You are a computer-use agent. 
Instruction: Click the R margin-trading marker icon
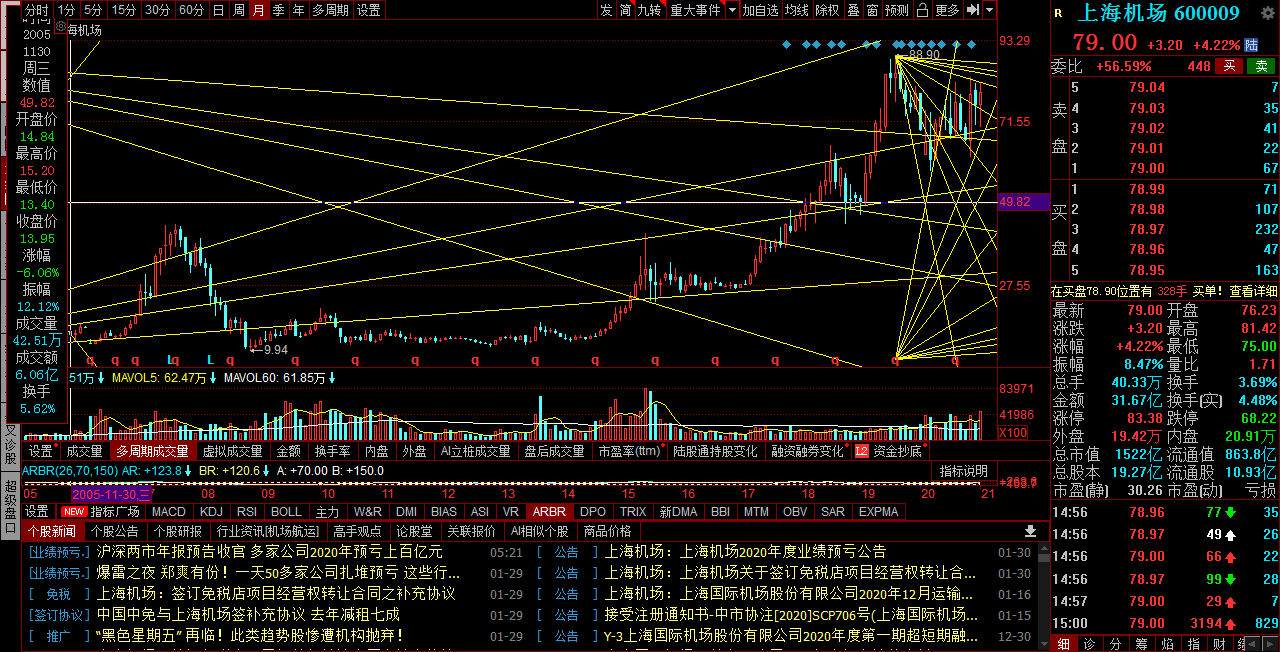[1058, 13]
